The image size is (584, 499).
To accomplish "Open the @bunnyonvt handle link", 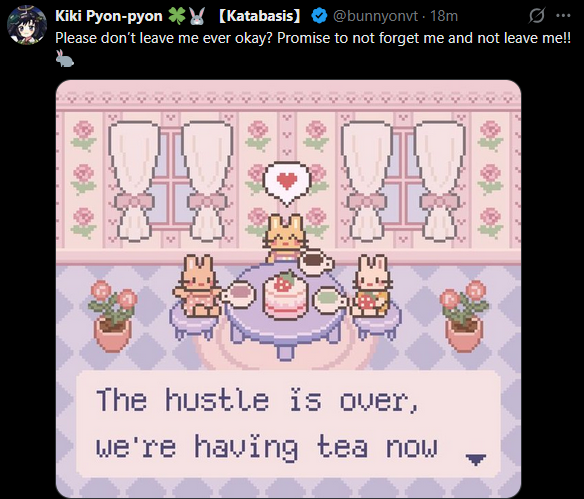I will click(375, 16).
